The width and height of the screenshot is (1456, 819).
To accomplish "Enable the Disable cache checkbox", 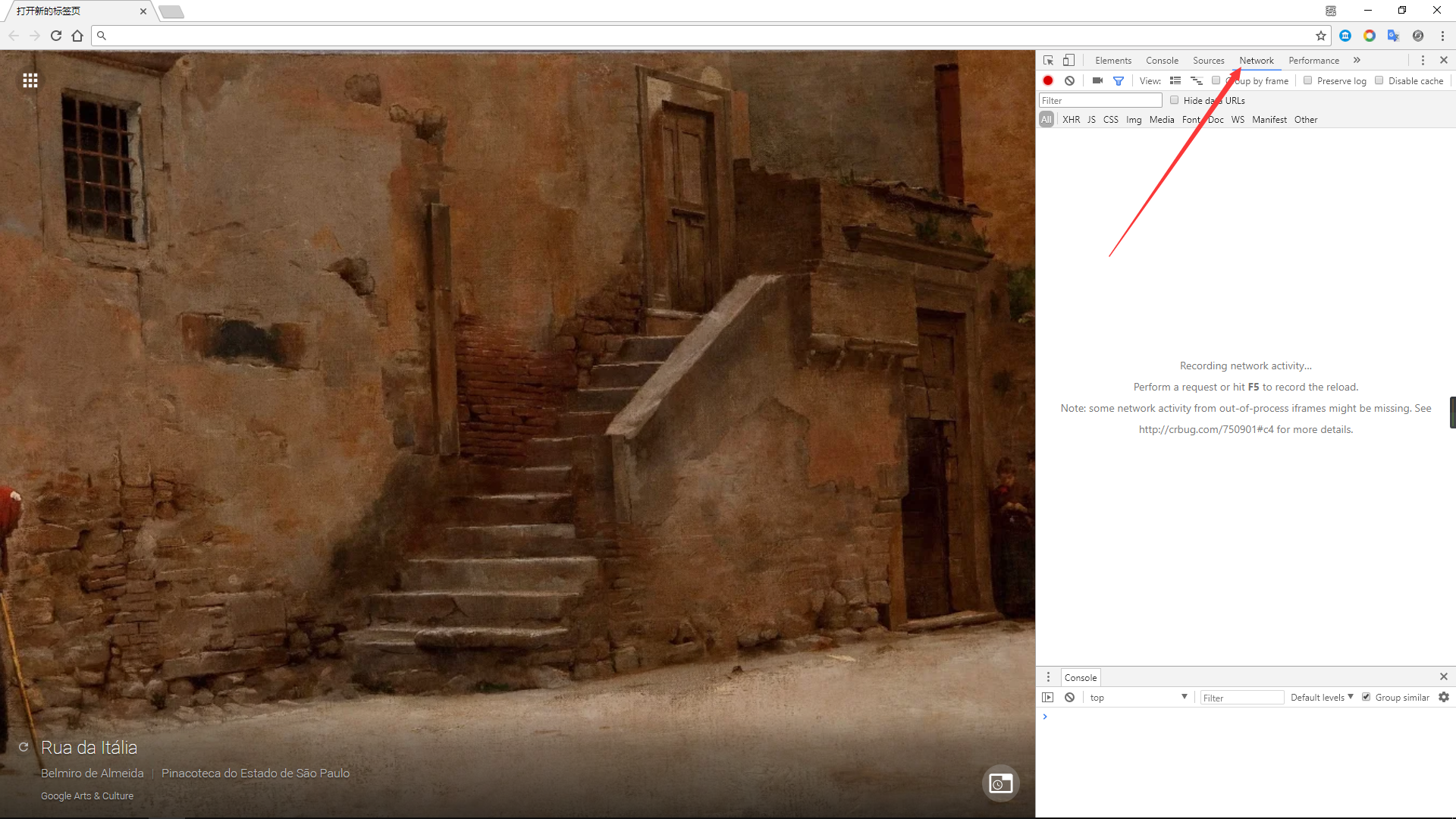I will pos(1379,80).
